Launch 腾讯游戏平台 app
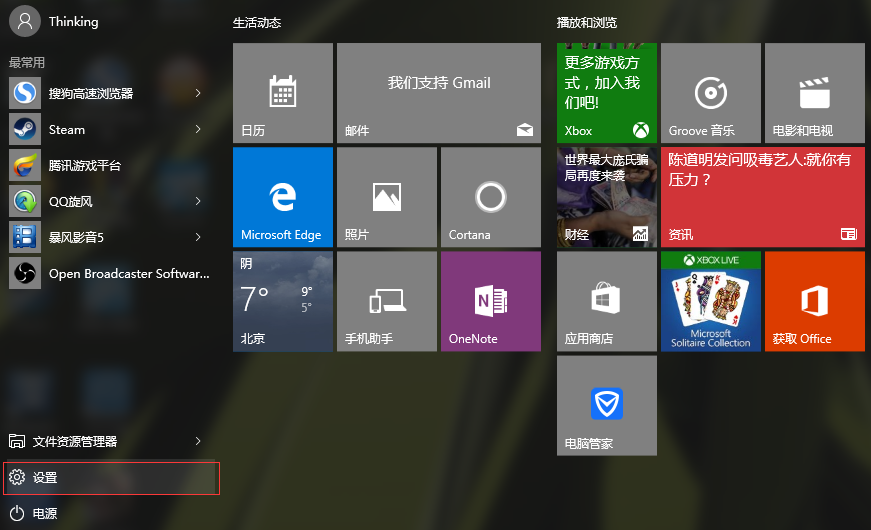871x530 pixels. pyautogui.click(x=109, y=165)
